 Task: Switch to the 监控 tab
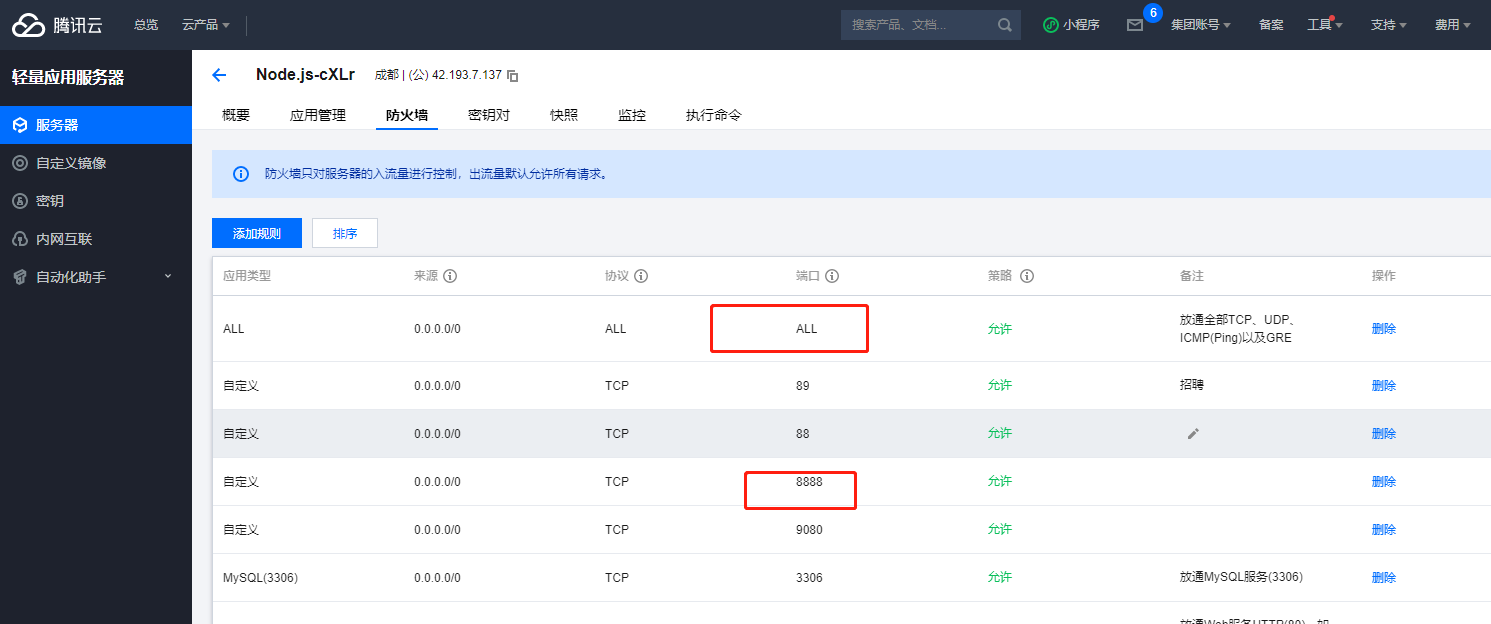point(632,115)
